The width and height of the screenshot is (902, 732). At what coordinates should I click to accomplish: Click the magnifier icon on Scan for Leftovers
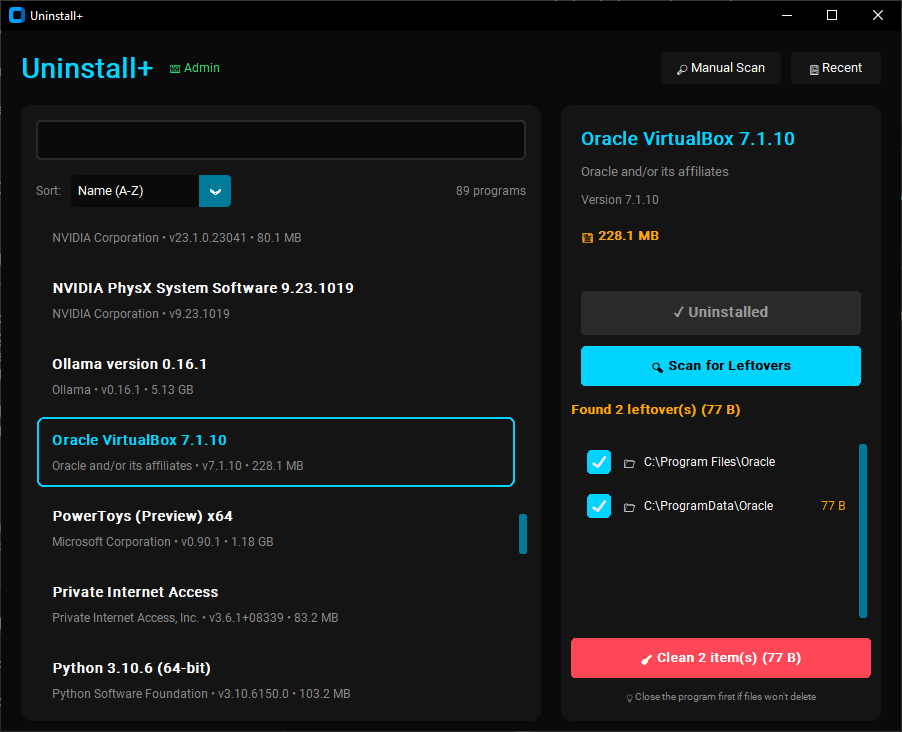click(x=657, y=367)
